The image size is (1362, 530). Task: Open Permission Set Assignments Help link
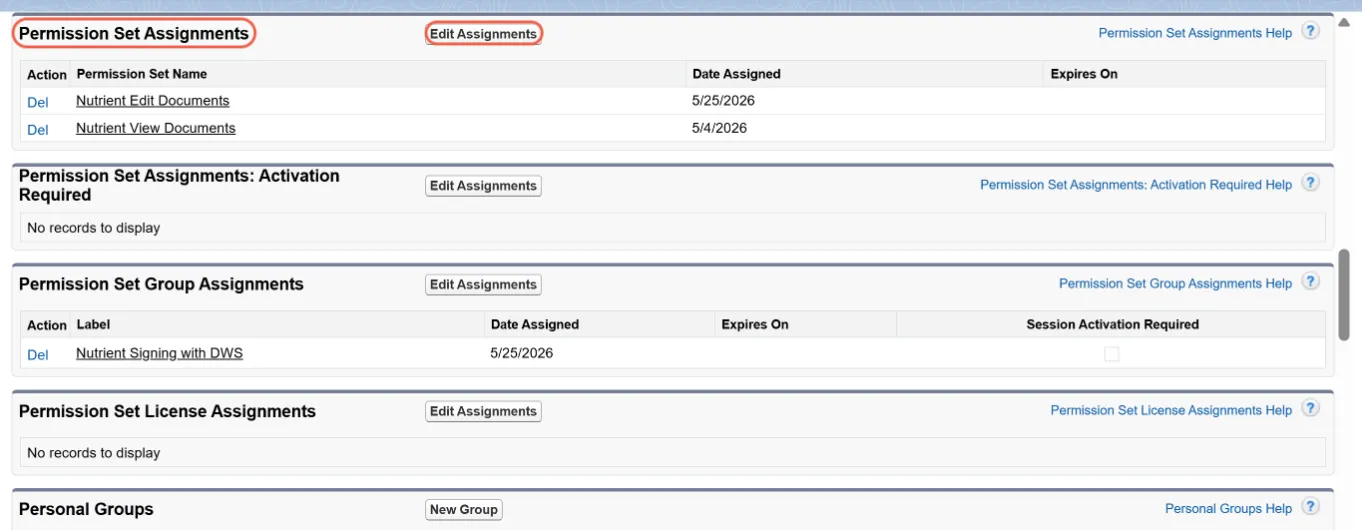[1195, 33]
